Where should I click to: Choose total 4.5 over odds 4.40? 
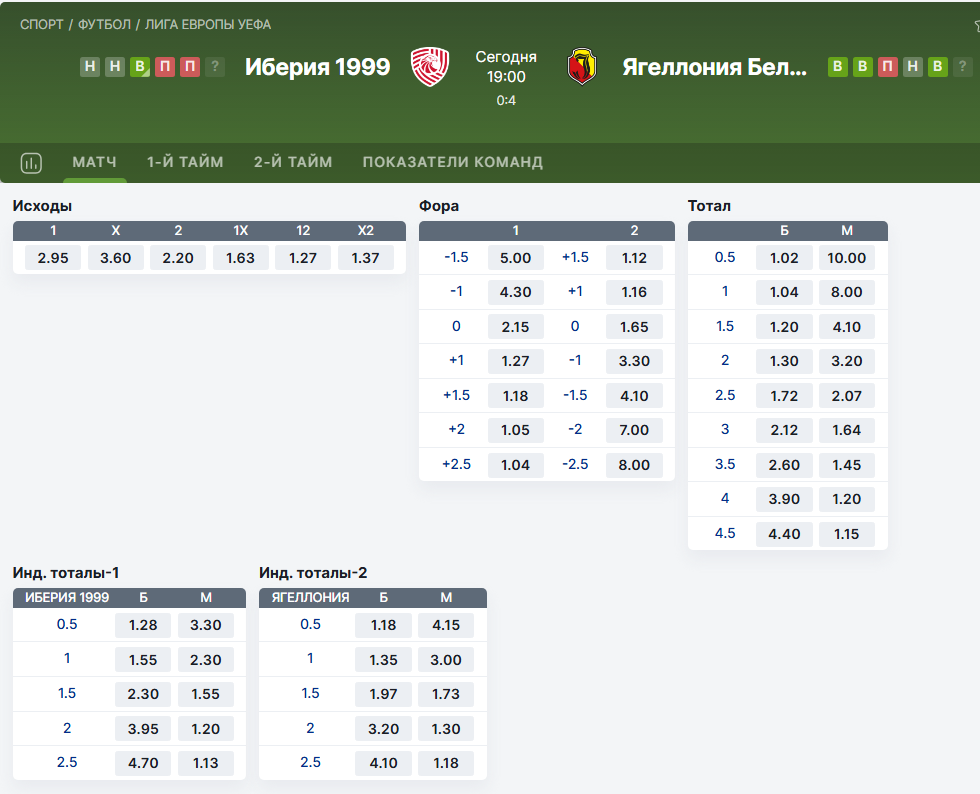coord(784,534)
